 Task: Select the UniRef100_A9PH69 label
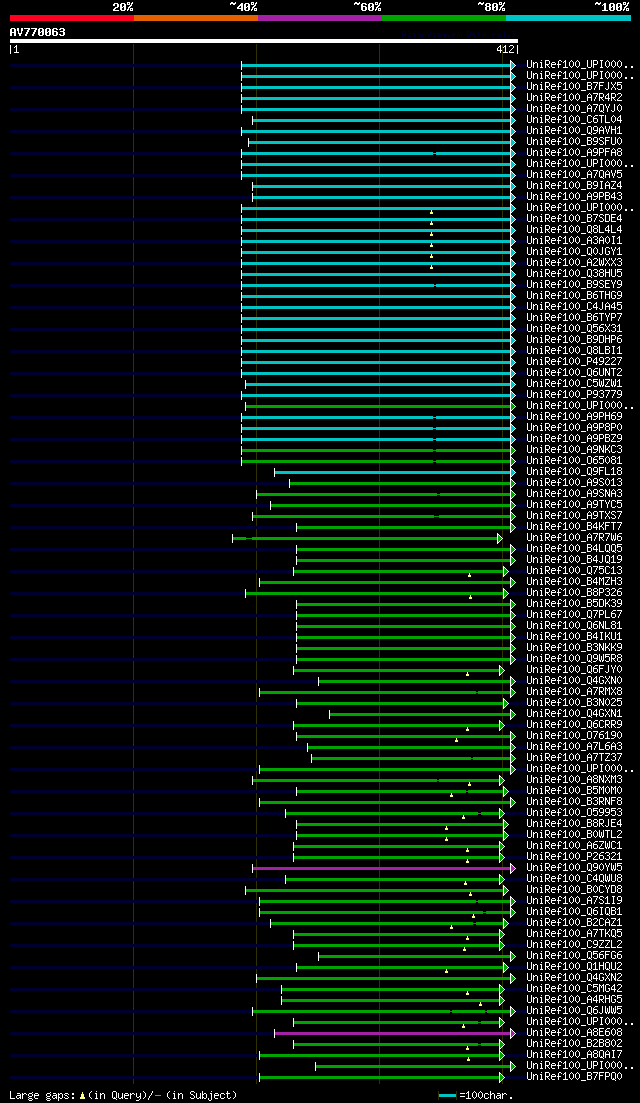pyautogui.click(x=574, y=416)
